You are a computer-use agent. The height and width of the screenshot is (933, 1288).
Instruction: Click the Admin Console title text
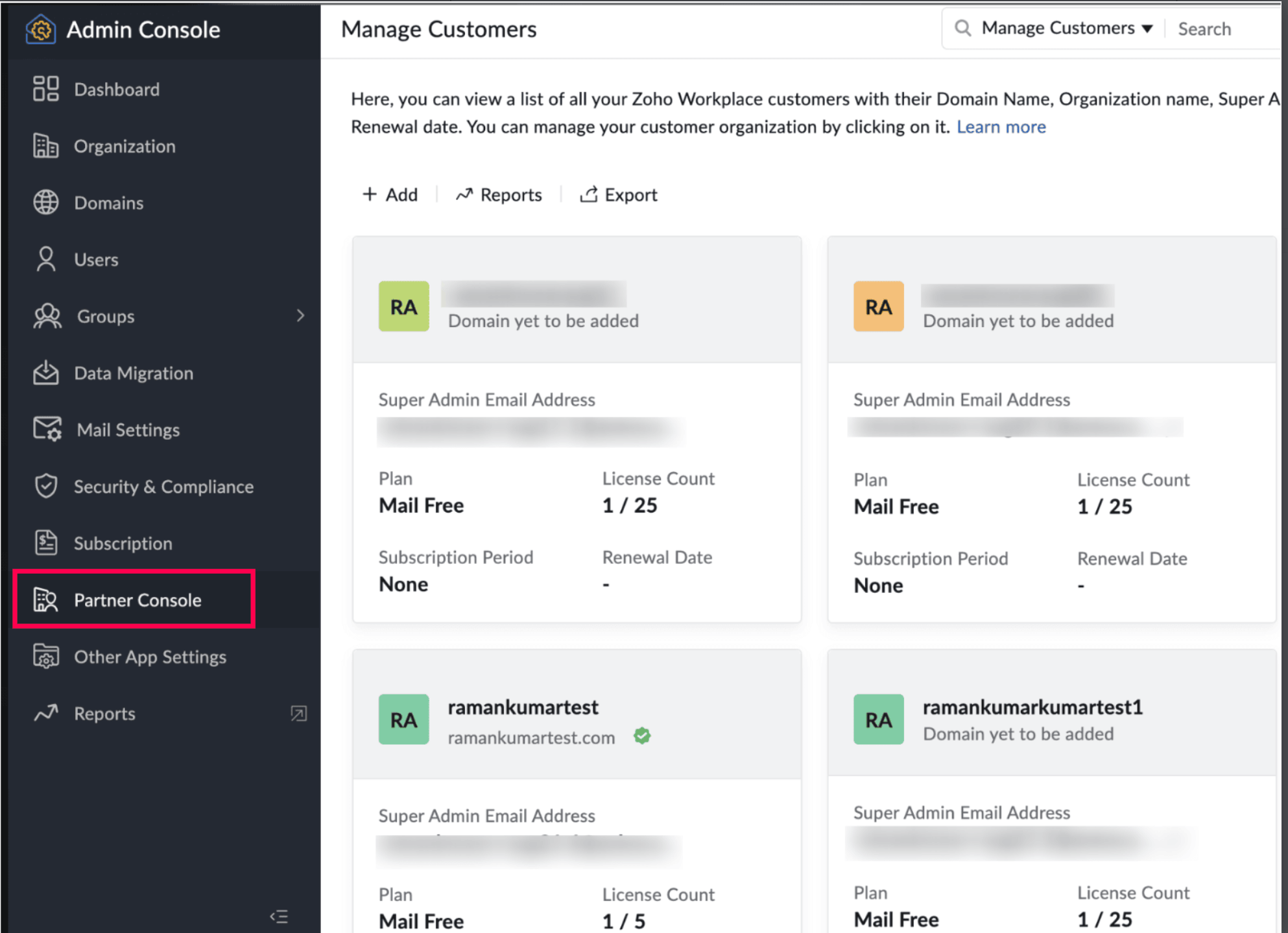(143, 29)
